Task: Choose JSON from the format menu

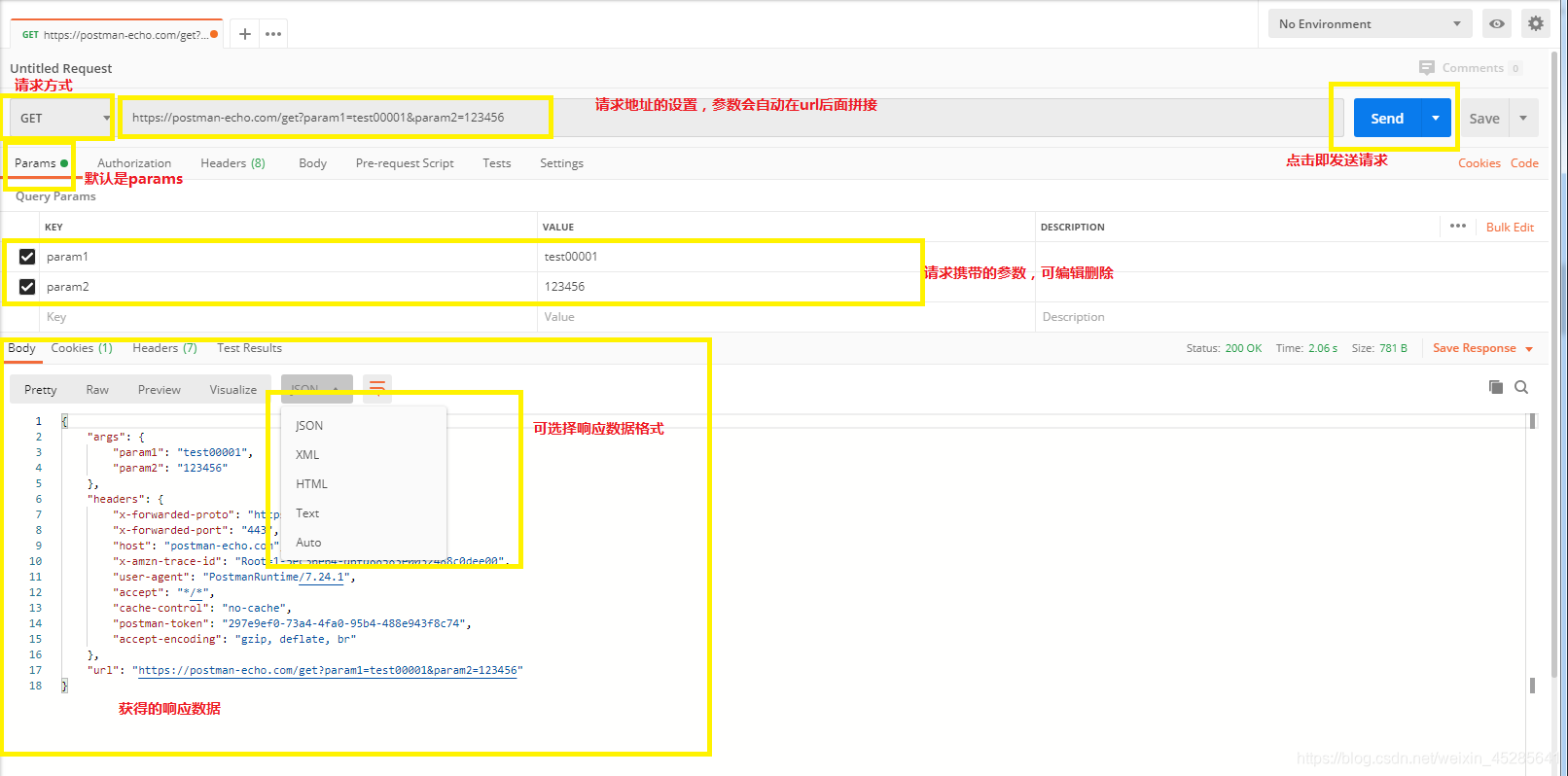Action: 364,426
